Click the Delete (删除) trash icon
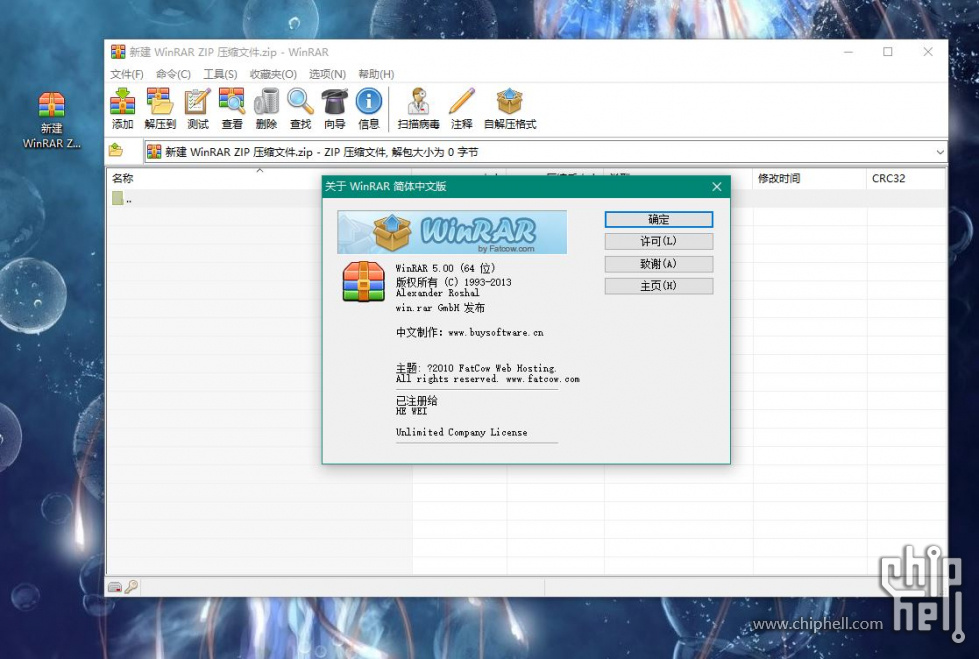This screenshot has height=659, width=979. [x=266, y=109]
